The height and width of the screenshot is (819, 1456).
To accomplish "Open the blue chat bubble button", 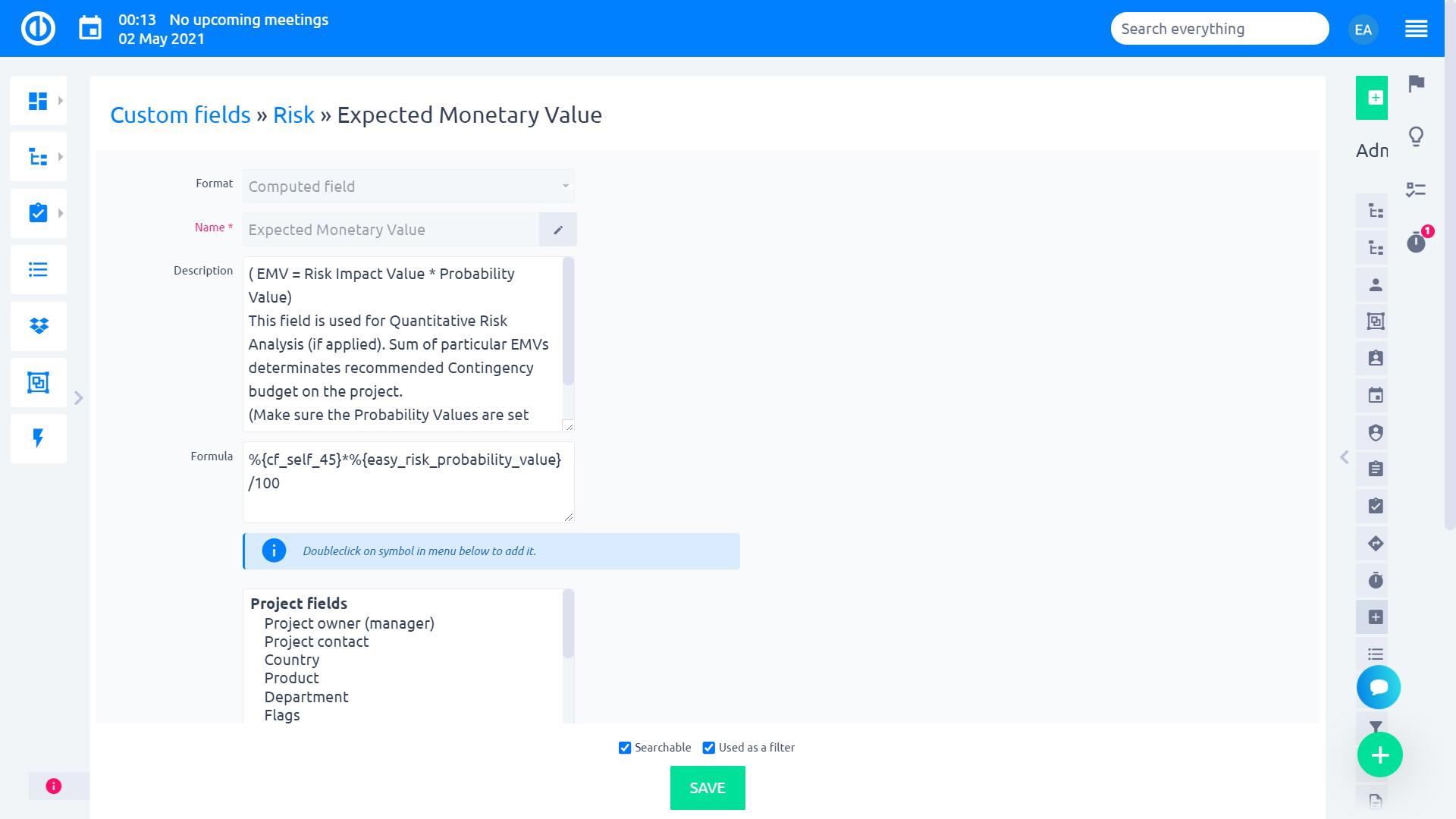I will (x=1378, y=687).
